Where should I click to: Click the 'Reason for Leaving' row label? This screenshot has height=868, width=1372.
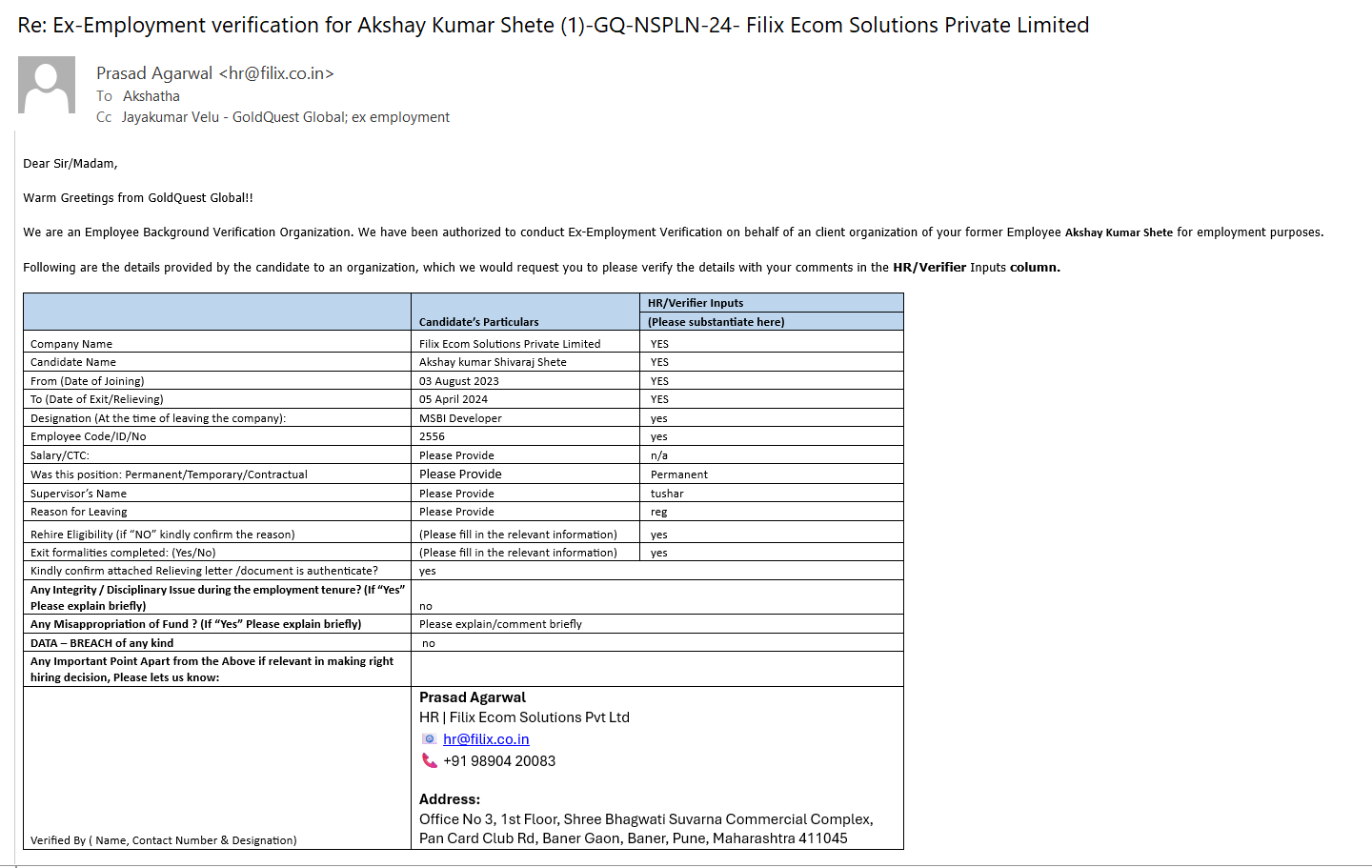click(79, 512)
